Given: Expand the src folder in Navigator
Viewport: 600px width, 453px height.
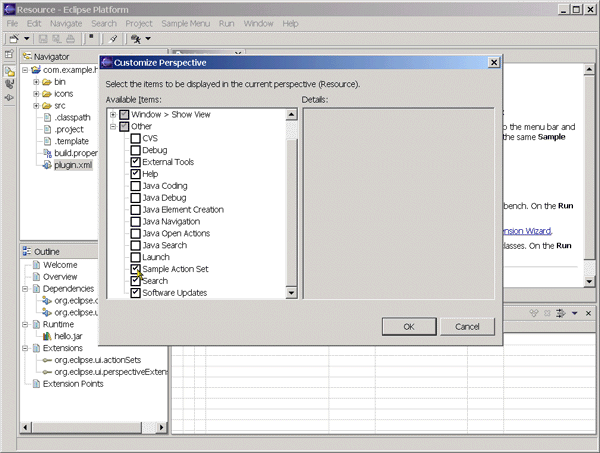Looking at the screenshot, I should 36,106.
